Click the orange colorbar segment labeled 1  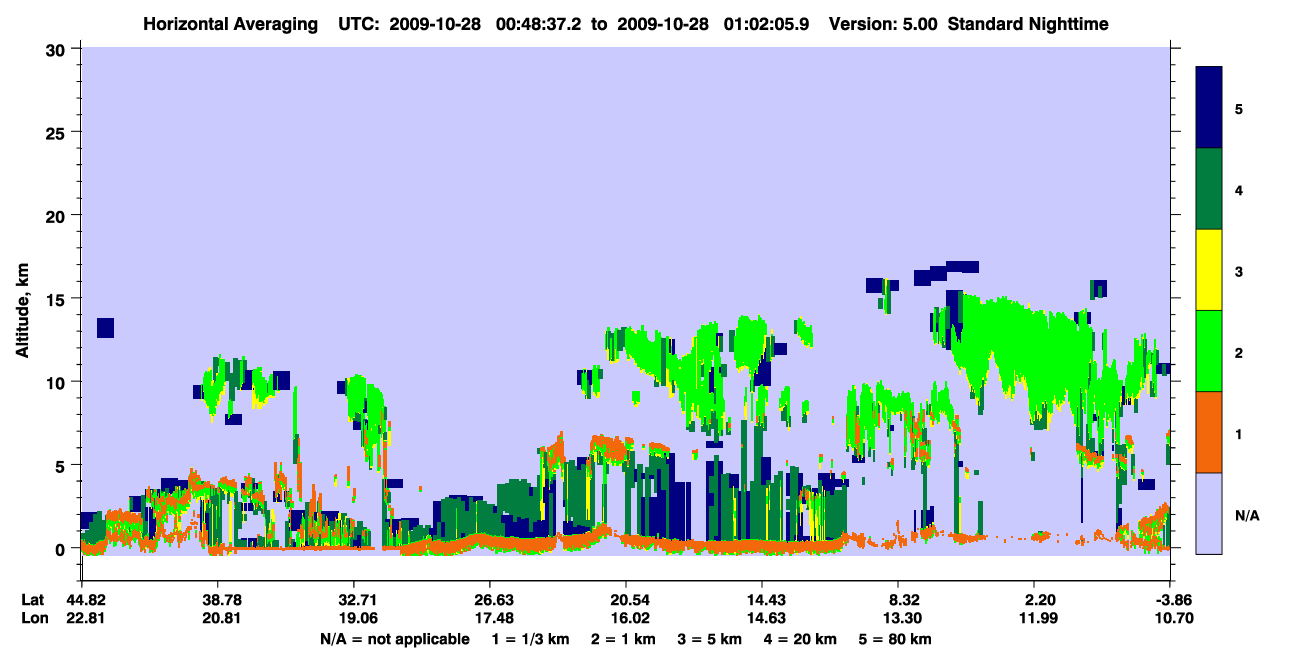click(1209, 432)
